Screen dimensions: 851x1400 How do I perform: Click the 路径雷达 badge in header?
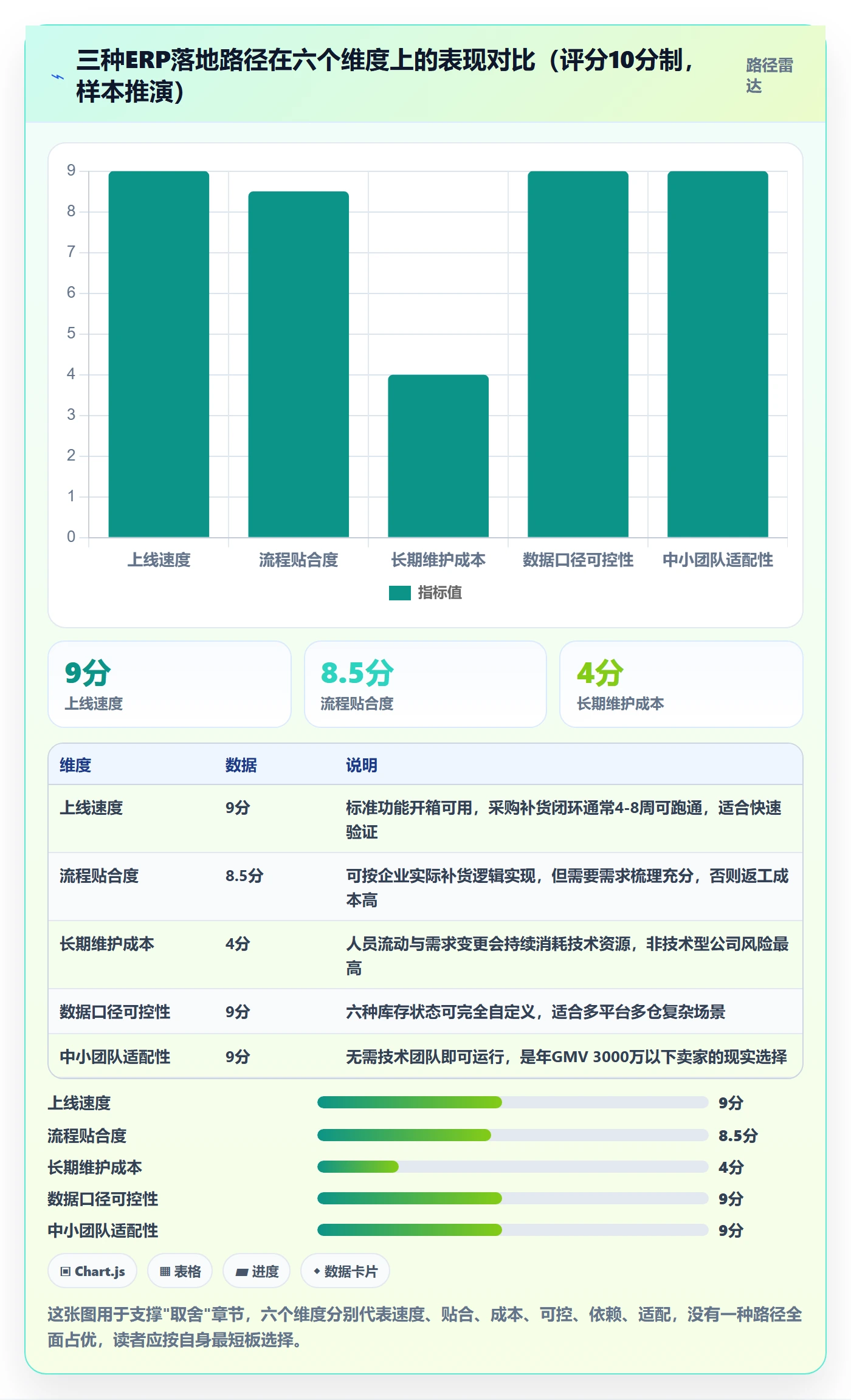tap(770, 76)
